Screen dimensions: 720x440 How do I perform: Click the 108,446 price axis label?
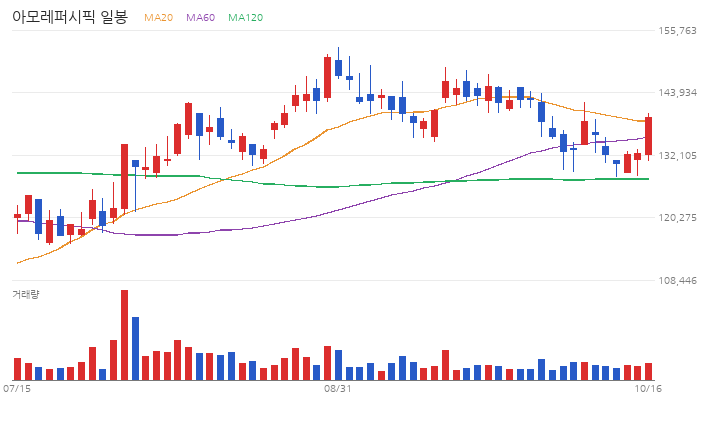pyautogui.click(x=677, y=280)
